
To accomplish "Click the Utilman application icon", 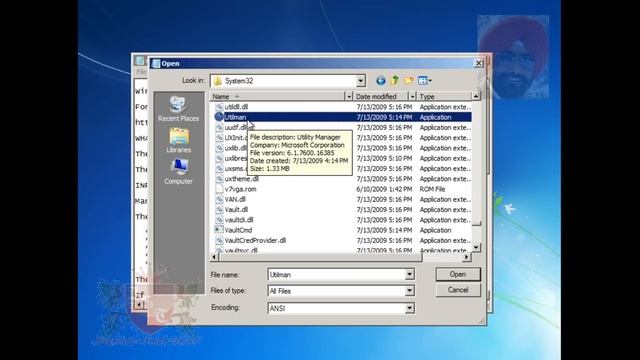I will click(x=219, y=117).
